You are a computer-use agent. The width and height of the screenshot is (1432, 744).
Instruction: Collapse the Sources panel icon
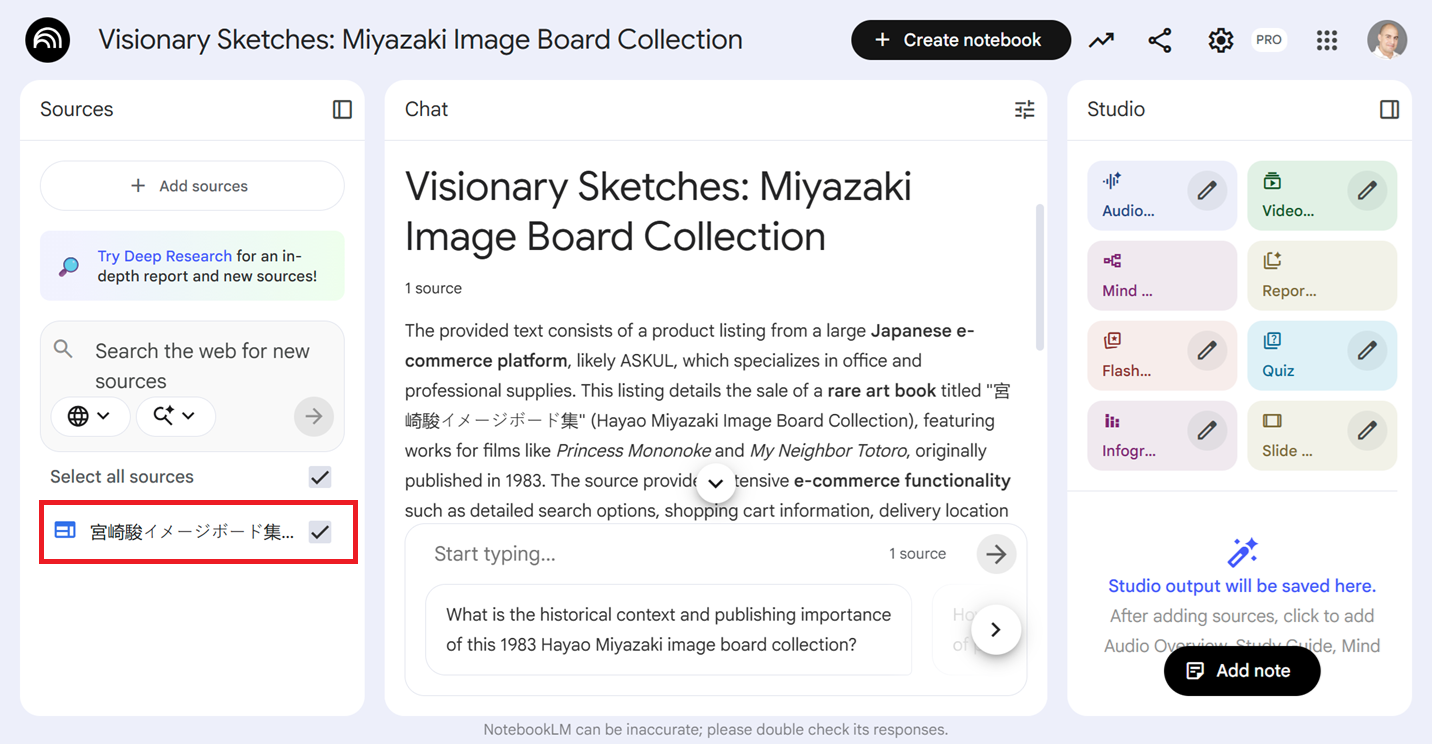click(342, 110)
